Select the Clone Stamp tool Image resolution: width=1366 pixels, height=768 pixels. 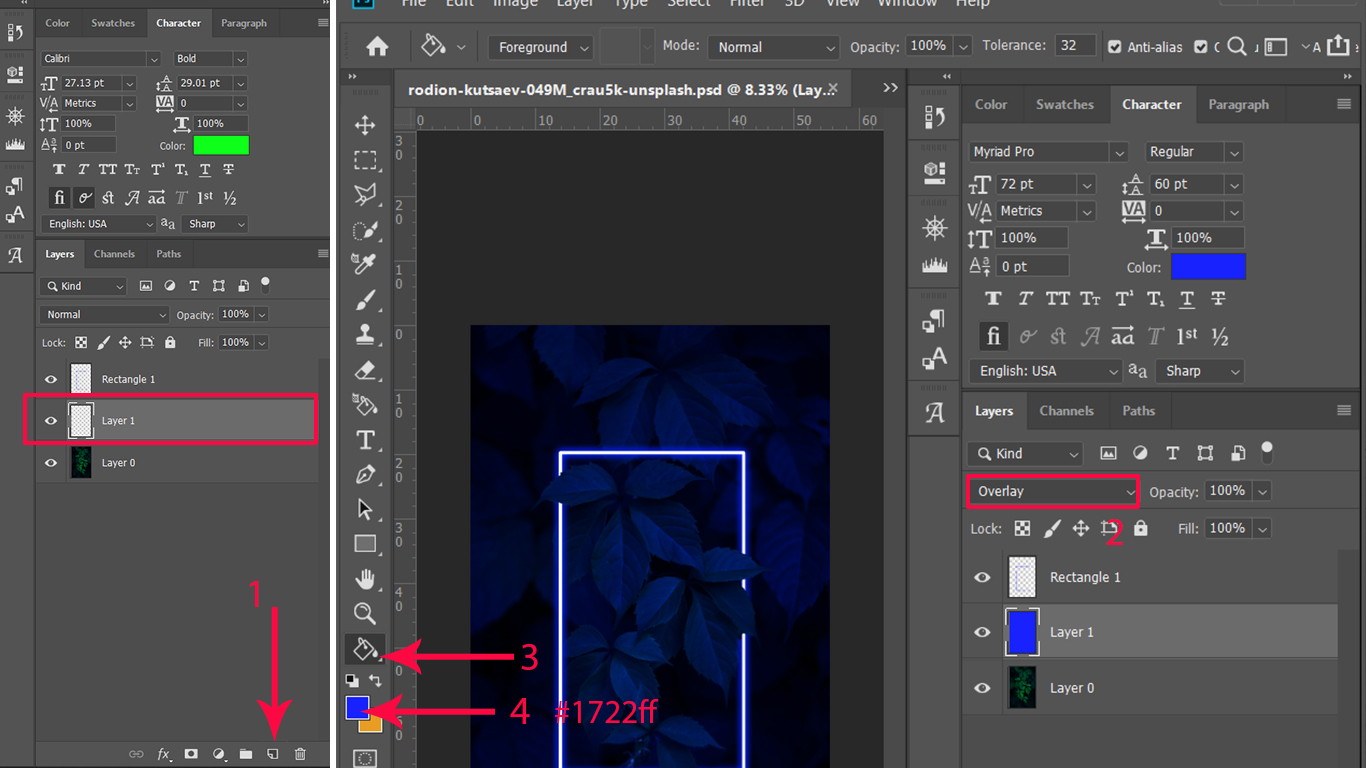pyautogui.click(x=365, y=335)
